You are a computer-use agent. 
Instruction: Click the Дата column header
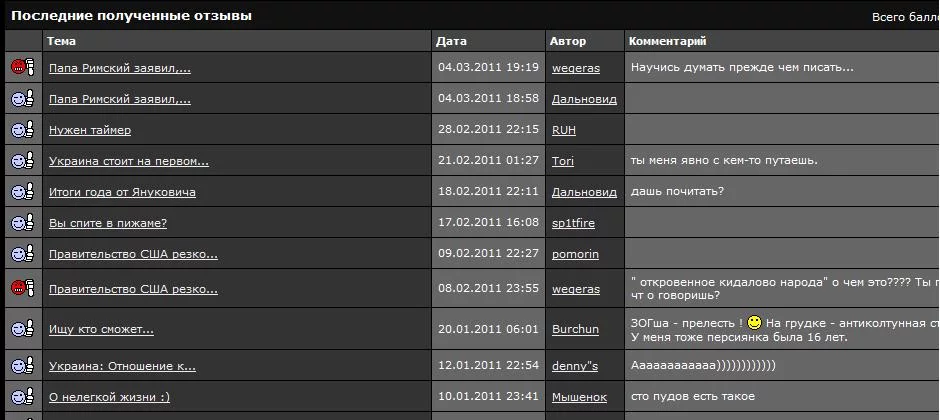click(451, 41)
